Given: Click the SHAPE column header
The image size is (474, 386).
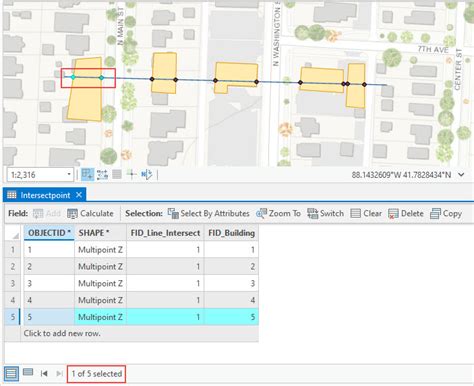Looking at the screenshot, I should [x=100, y=233].
